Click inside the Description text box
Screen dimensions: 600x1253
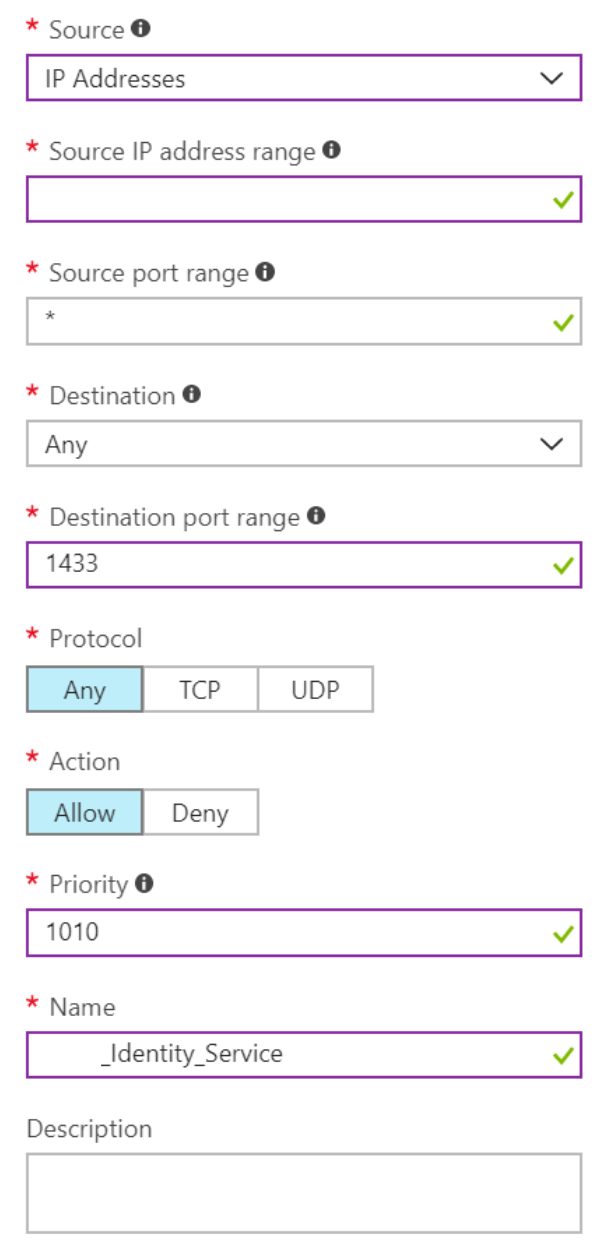point(300,1190)
